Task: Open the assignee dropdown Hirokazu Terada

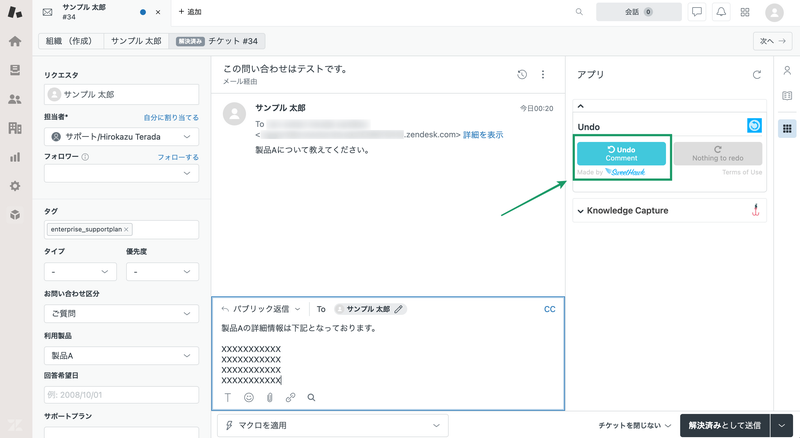Action: point(121,137)
